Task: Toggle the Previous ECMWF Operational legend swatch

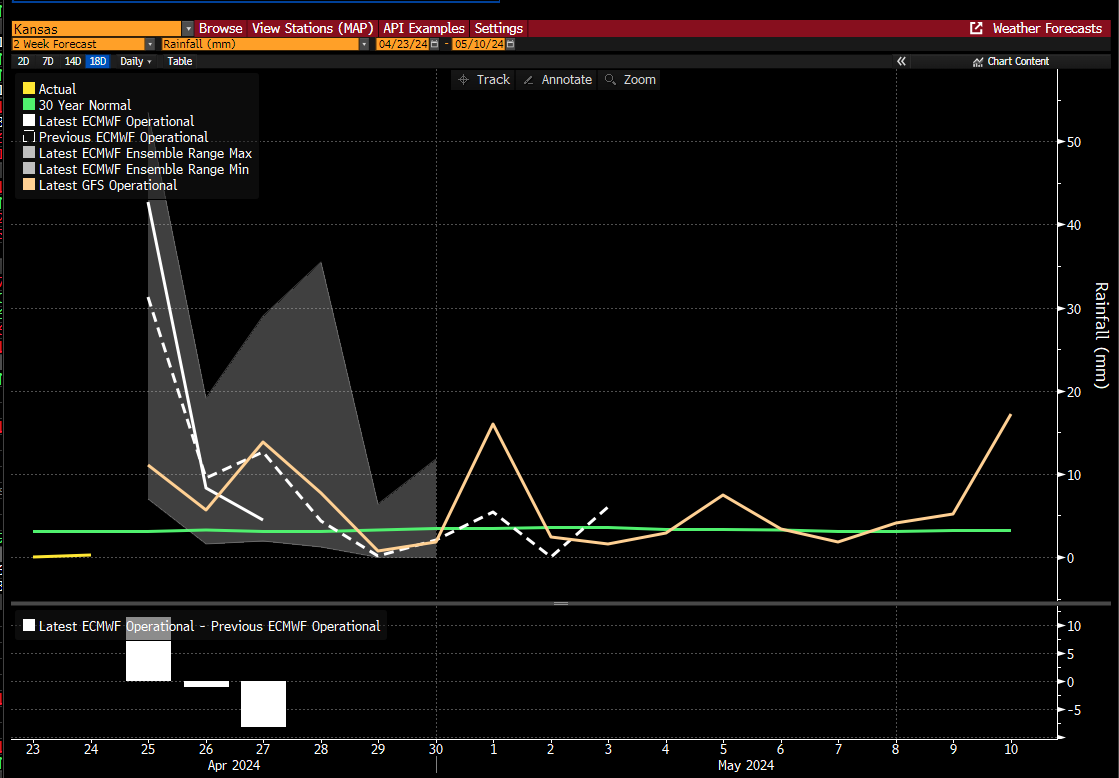Action: [x=29, y=137]
